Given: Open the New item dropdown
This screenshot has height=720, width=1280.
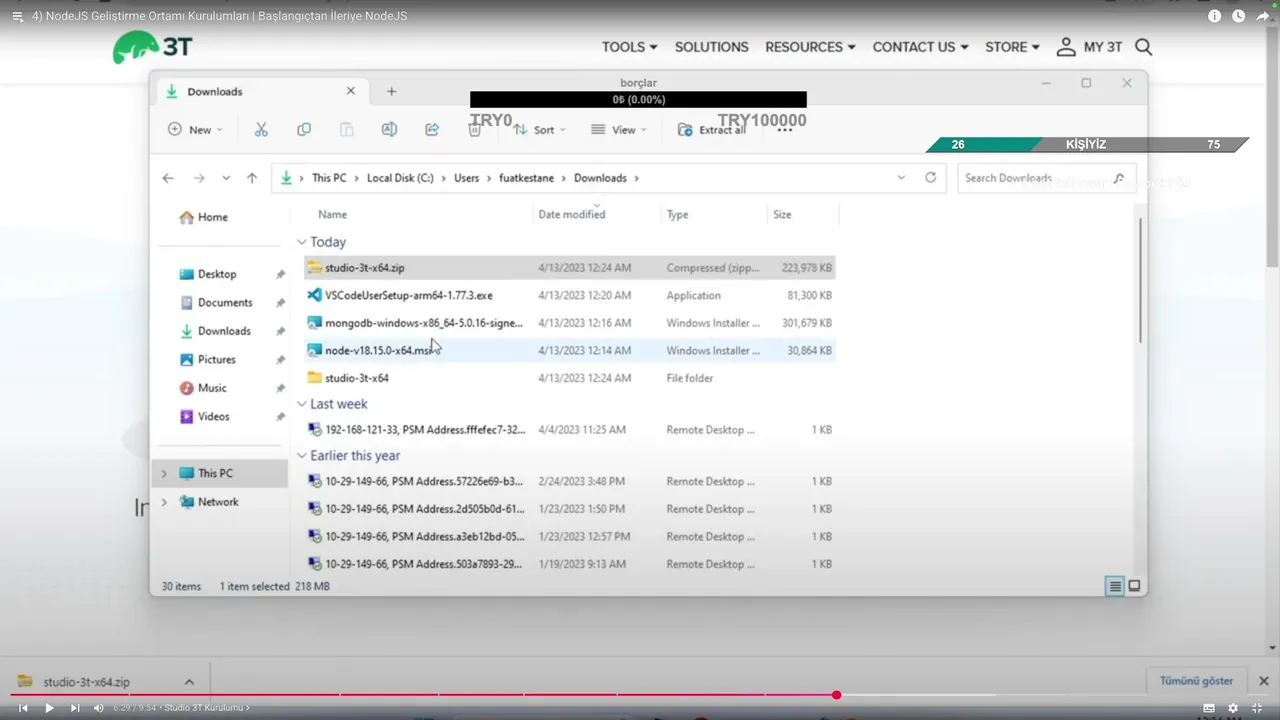Looking at the screenshot, I should 195,130.
